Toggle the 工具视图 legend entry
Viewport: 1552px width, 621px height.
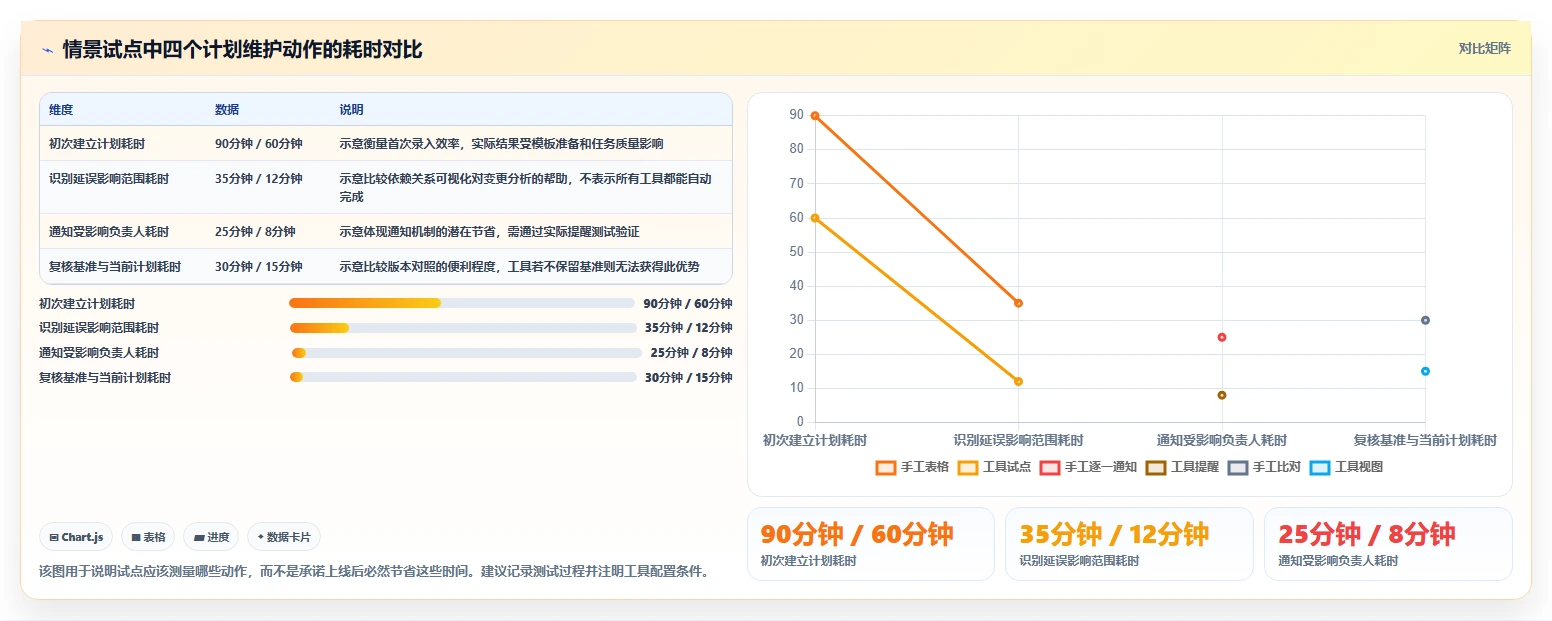tap(1346, 467)
